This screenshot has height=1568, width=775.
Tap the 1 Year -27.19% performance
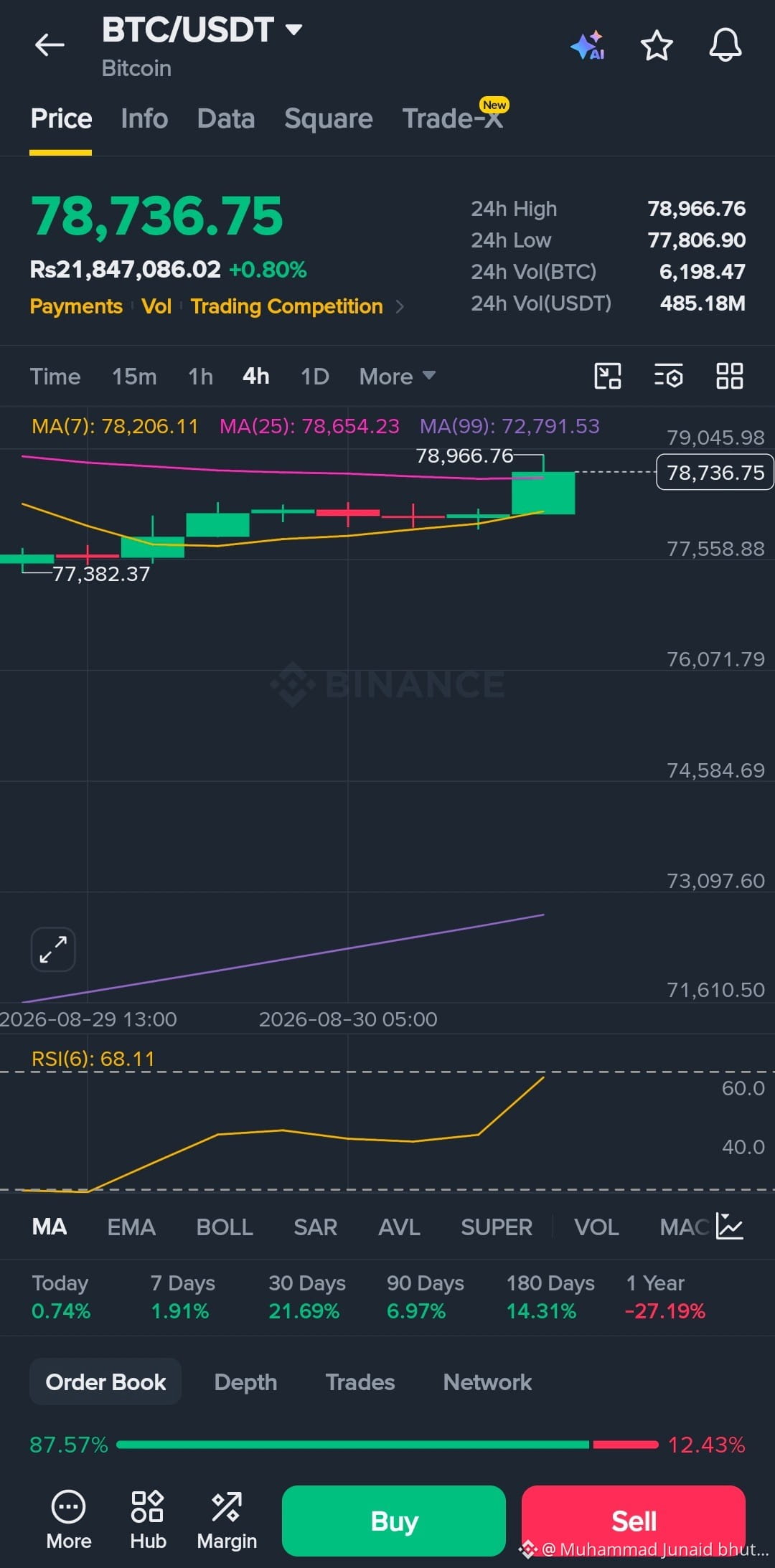[x=664, y=1297]
